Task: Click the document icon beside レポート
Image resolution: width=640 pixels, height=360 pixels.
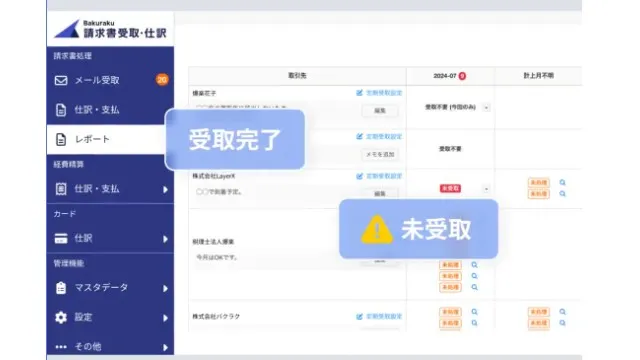Action: [x=61, y=139]
